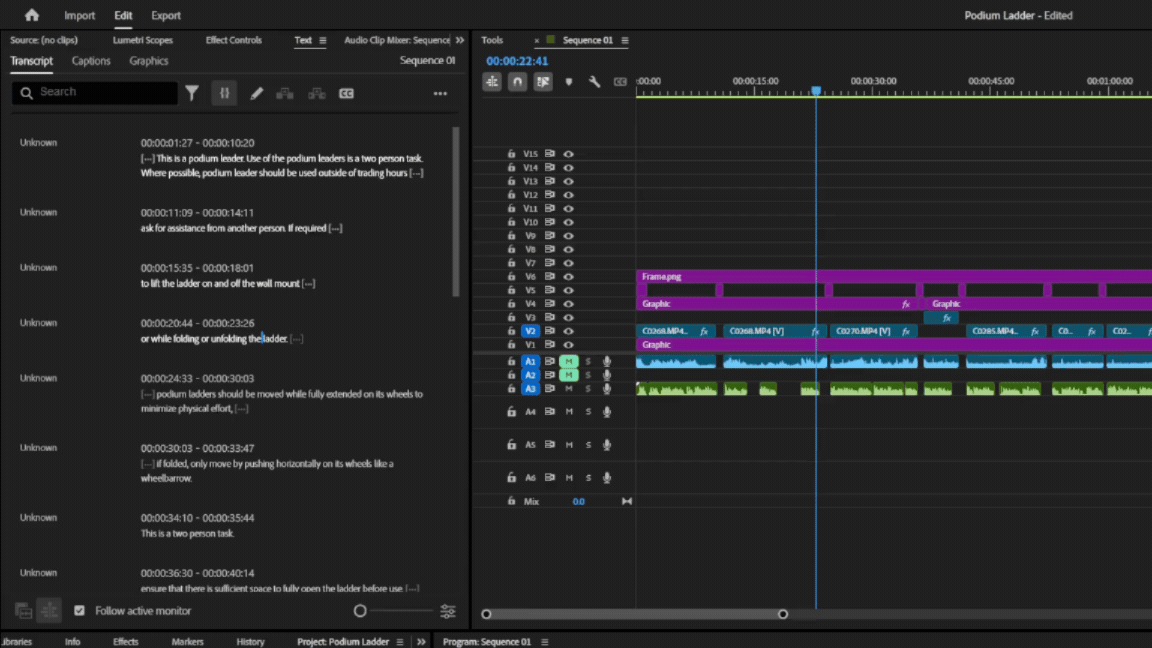Click the bottom-left transcript panel icon
Image resolution: width=1152 pixels, height=648 pixels.
point(24,611)
